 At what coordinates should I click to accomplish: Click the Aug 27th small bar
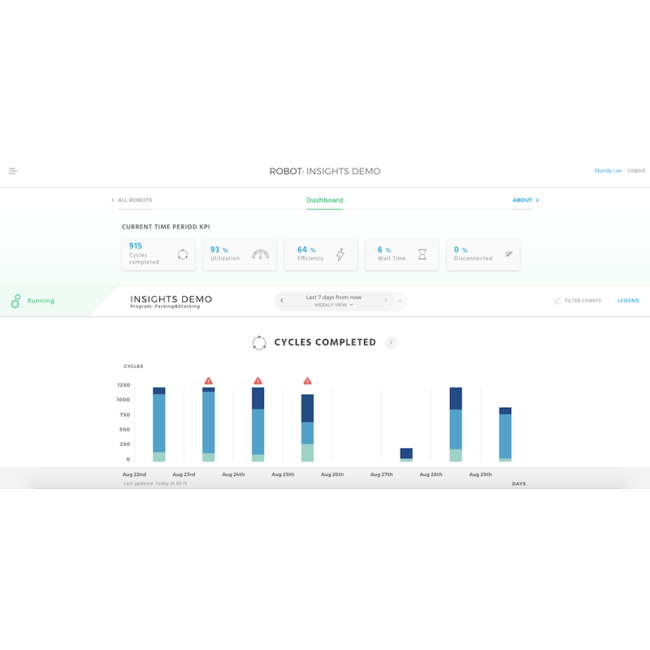click(406, 455)
